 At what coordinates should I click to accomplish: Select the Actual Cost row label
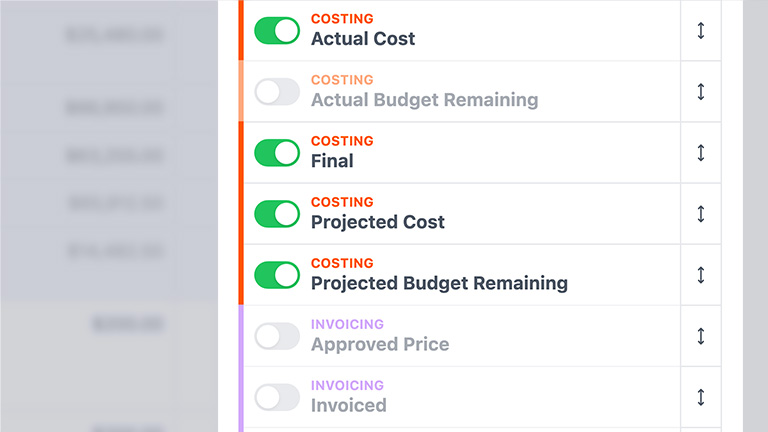[363, 39]
